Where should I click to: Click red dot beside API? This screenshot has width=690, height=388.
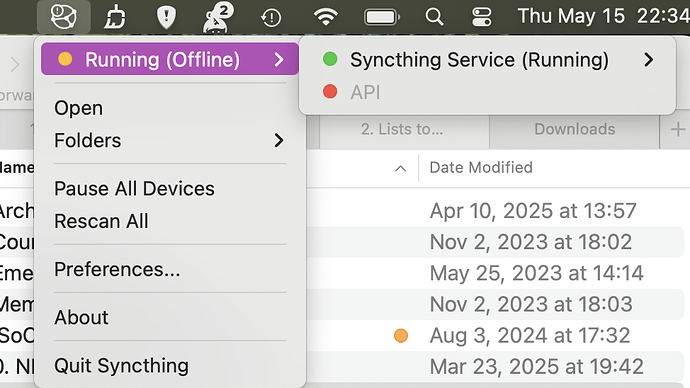pos(330,92)
